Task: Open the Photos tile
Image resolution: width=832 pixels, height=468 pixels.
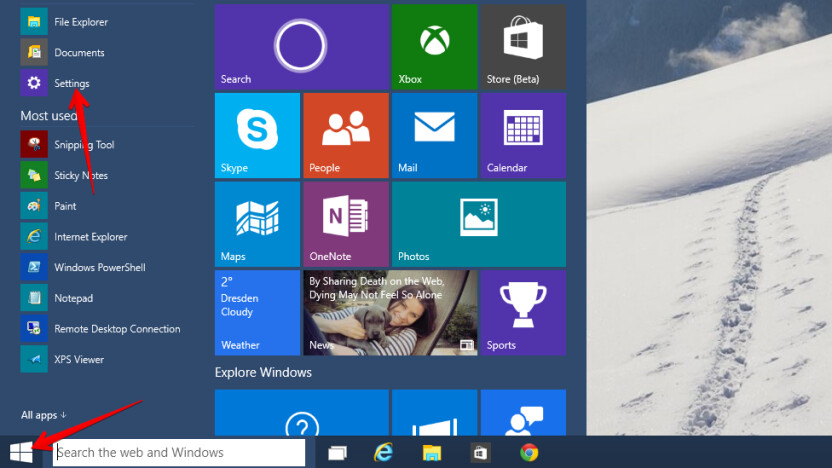Action: pyautogui.click(x=479, y=224)
